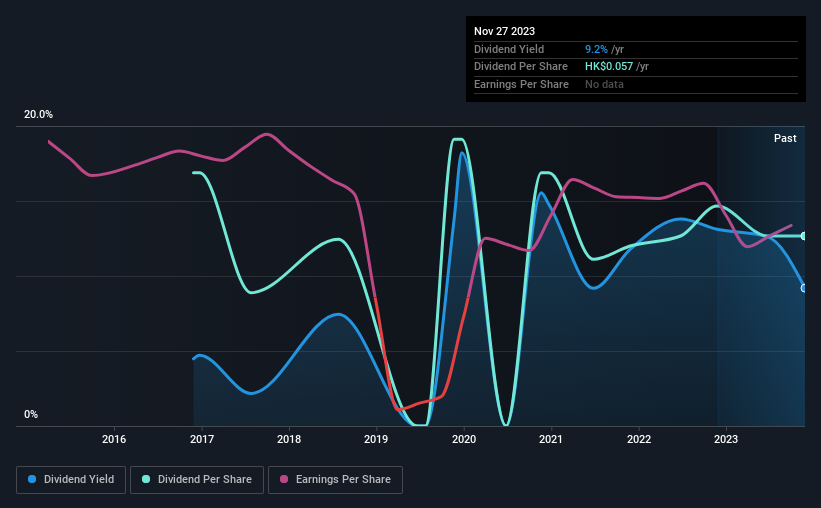
Task: Click the tooltip Earnings Per Share row label
Action: [521, 84]
